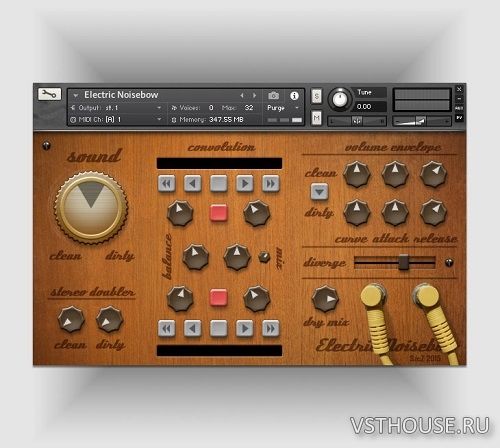Show the instrument info panel

pyautogui.click(x=294, y=96)
